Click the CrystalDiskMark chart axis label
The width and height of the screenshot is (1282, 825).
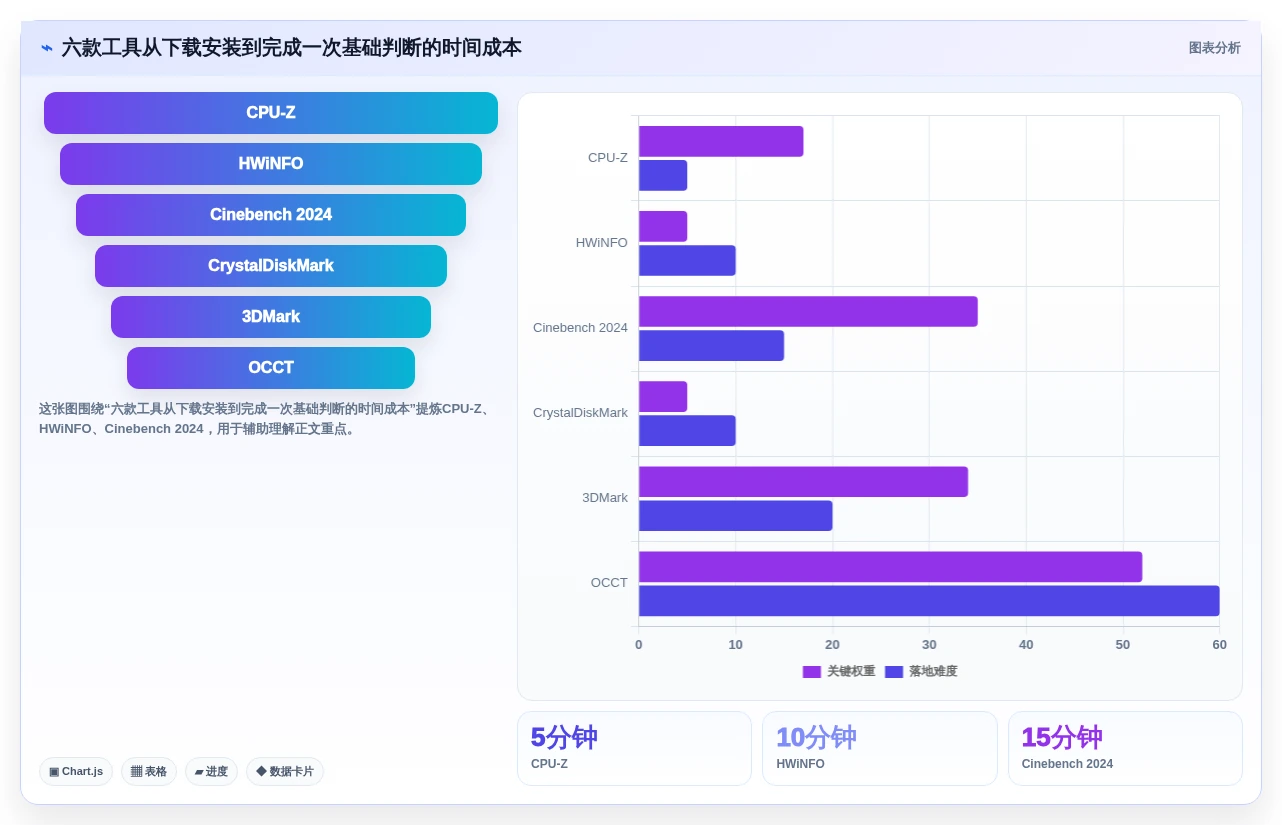pyautogui.click(x=581, y=412)
